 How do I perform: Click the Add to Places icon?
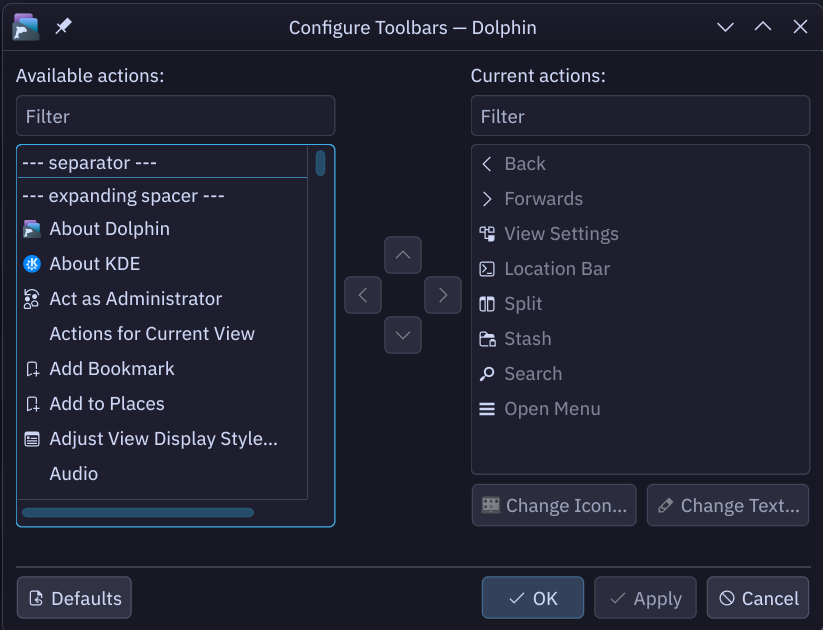click(x=32, y=404)
